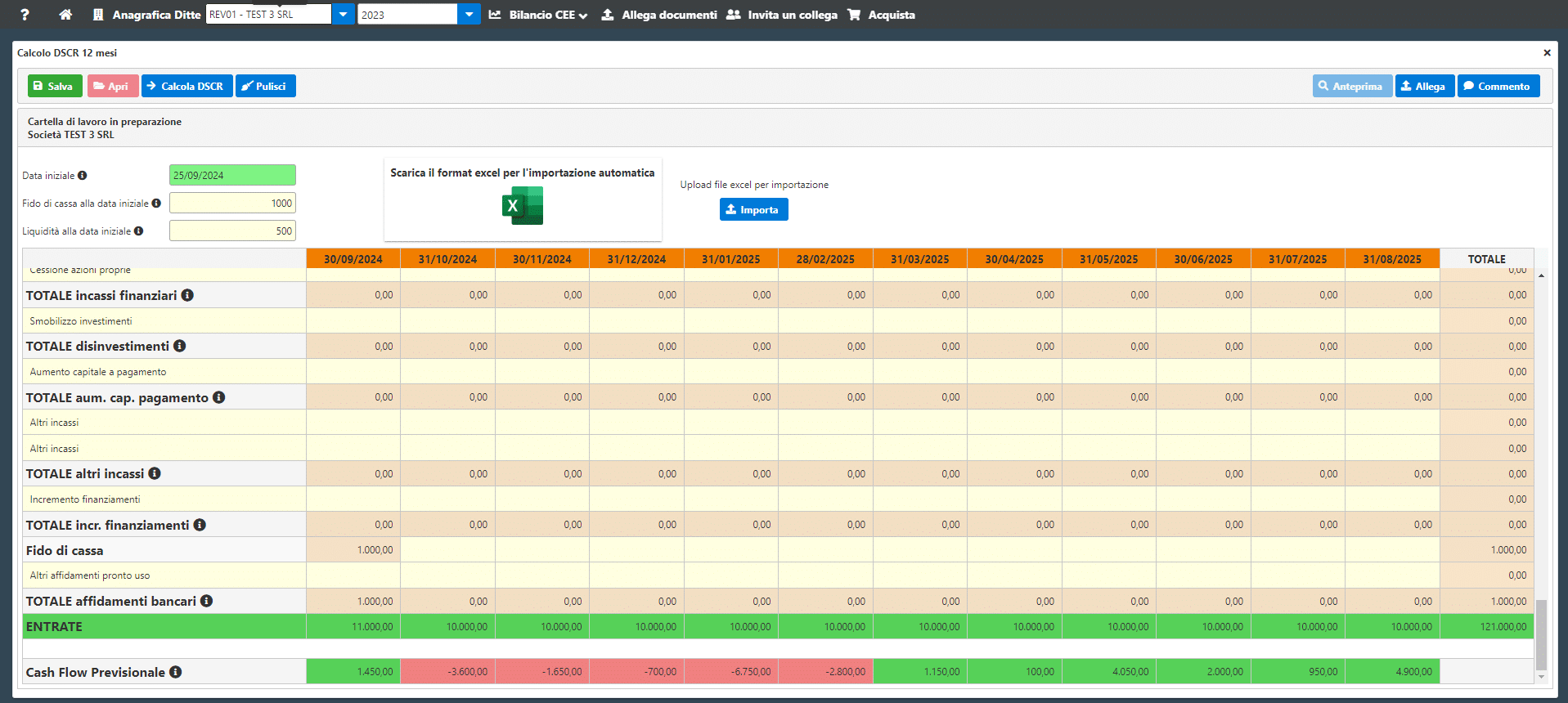Click the Salva button
Image resolution: width=1568 pixels, height=703 pixels.
(x=55, y=86)
